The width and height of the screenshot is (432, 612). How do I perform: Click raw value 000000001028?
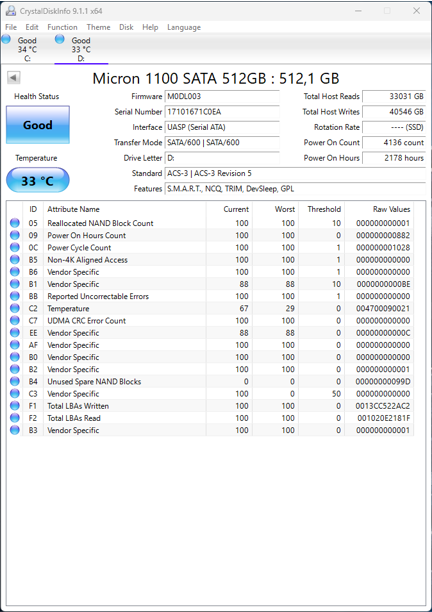pyautogui.click(x=383, y=247)
